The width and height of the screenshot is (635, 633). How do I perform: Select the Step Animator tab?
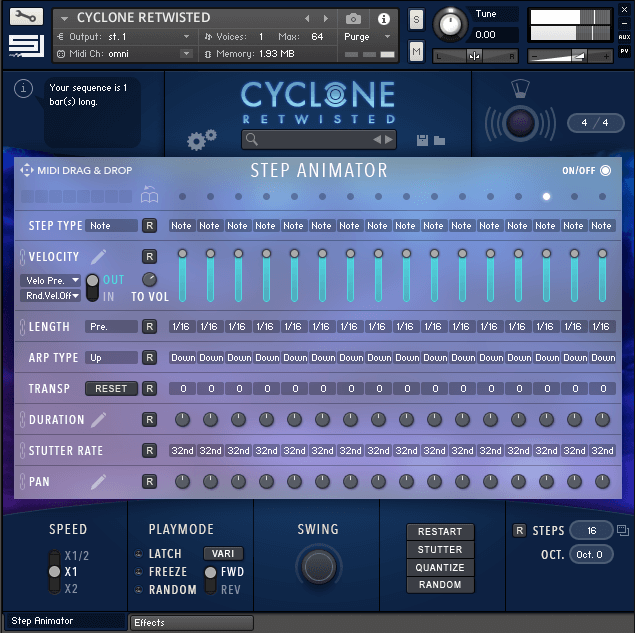click(x=64, y=622)
